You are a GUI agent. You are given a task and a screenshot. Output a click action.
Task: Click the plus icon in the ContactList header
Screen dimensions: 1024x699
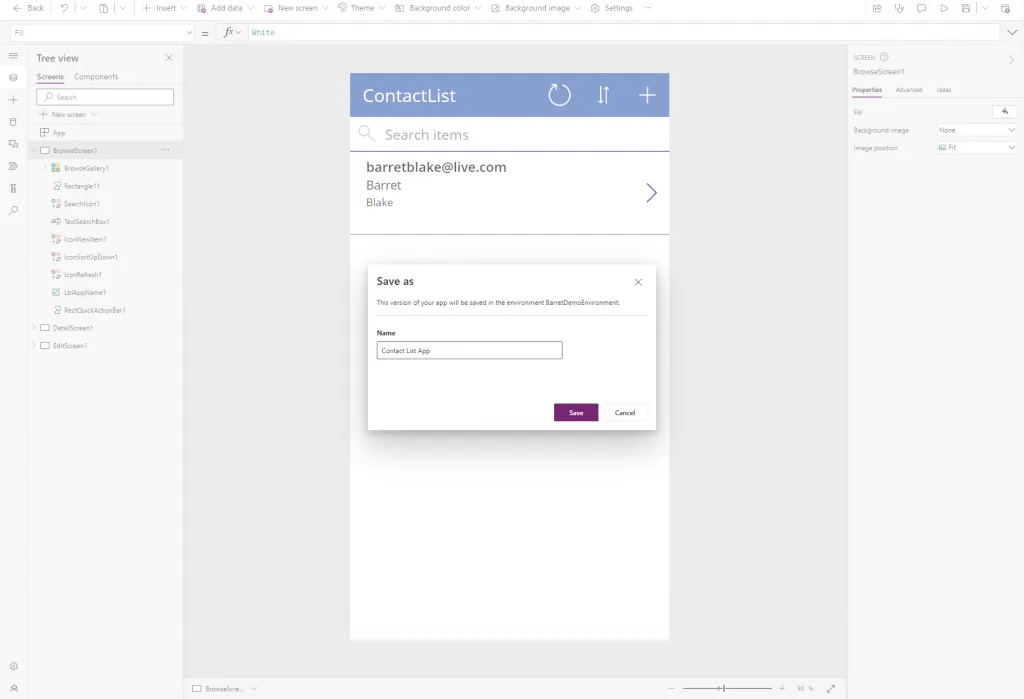(x=647, y=96)
